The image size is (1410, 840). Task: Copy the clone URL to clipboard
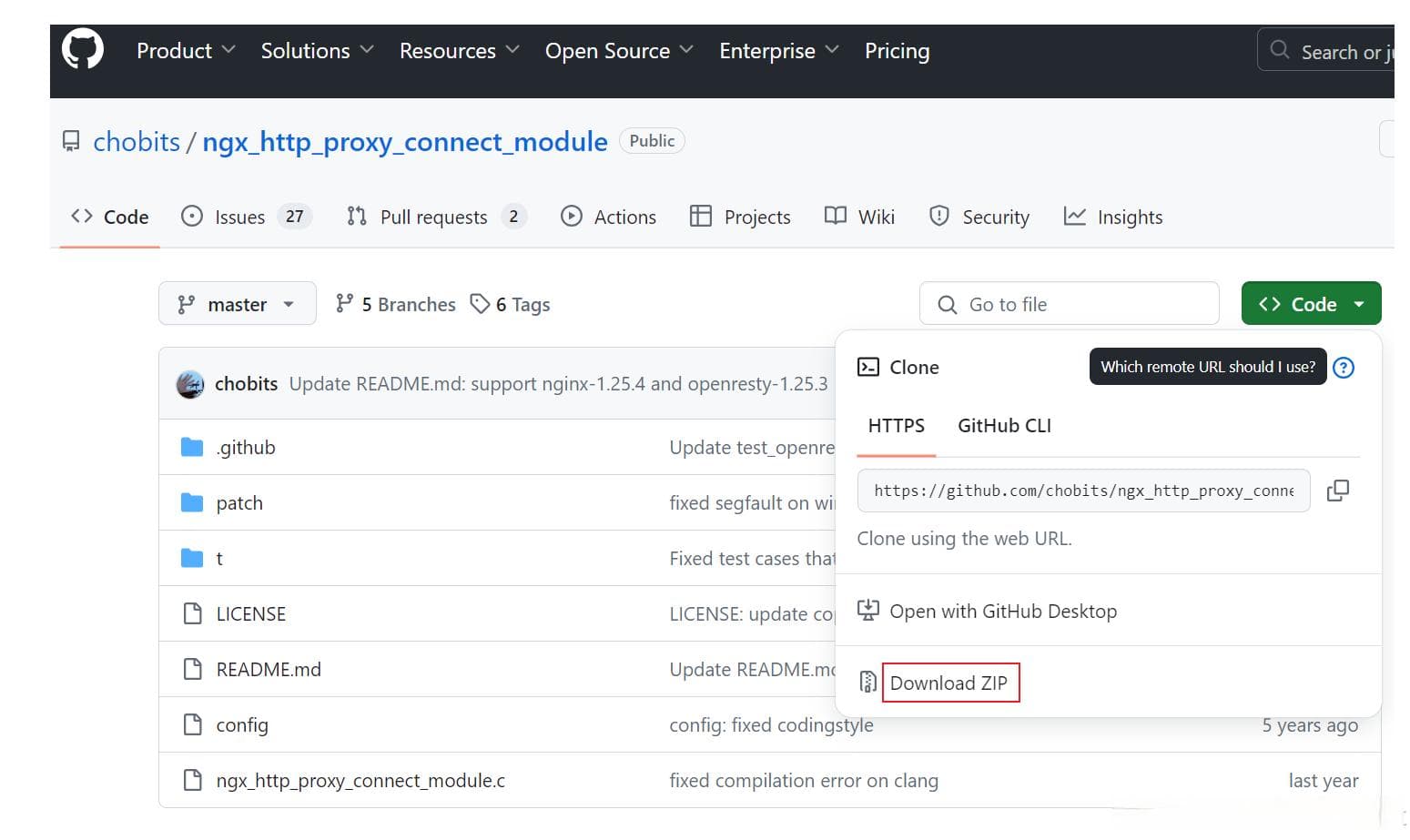(x=1338, y=491)
